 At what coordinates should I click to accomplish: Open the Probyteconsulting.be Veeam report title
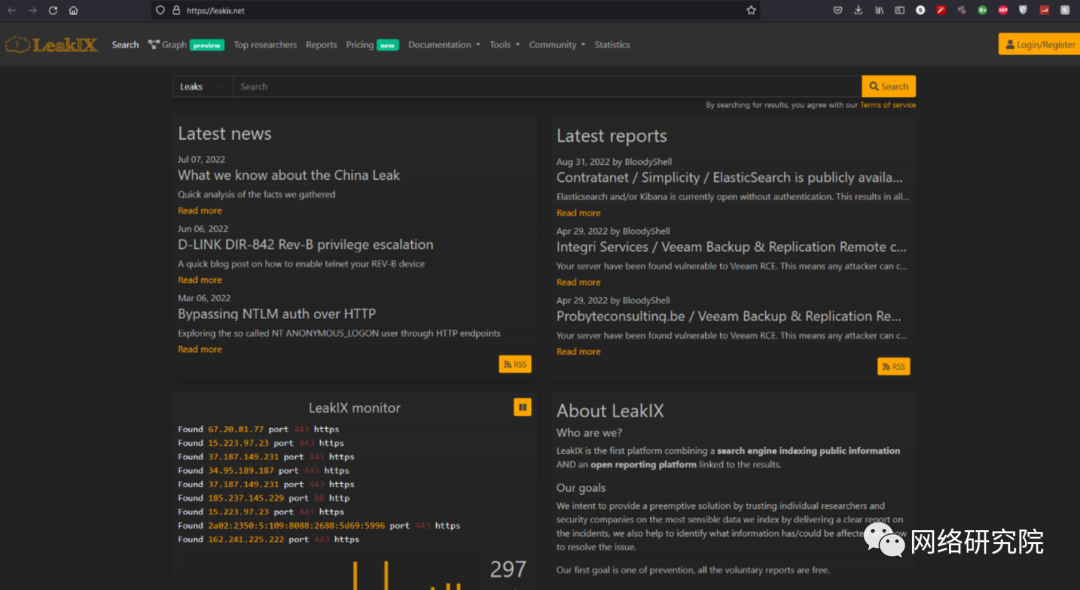click(729, 317)
